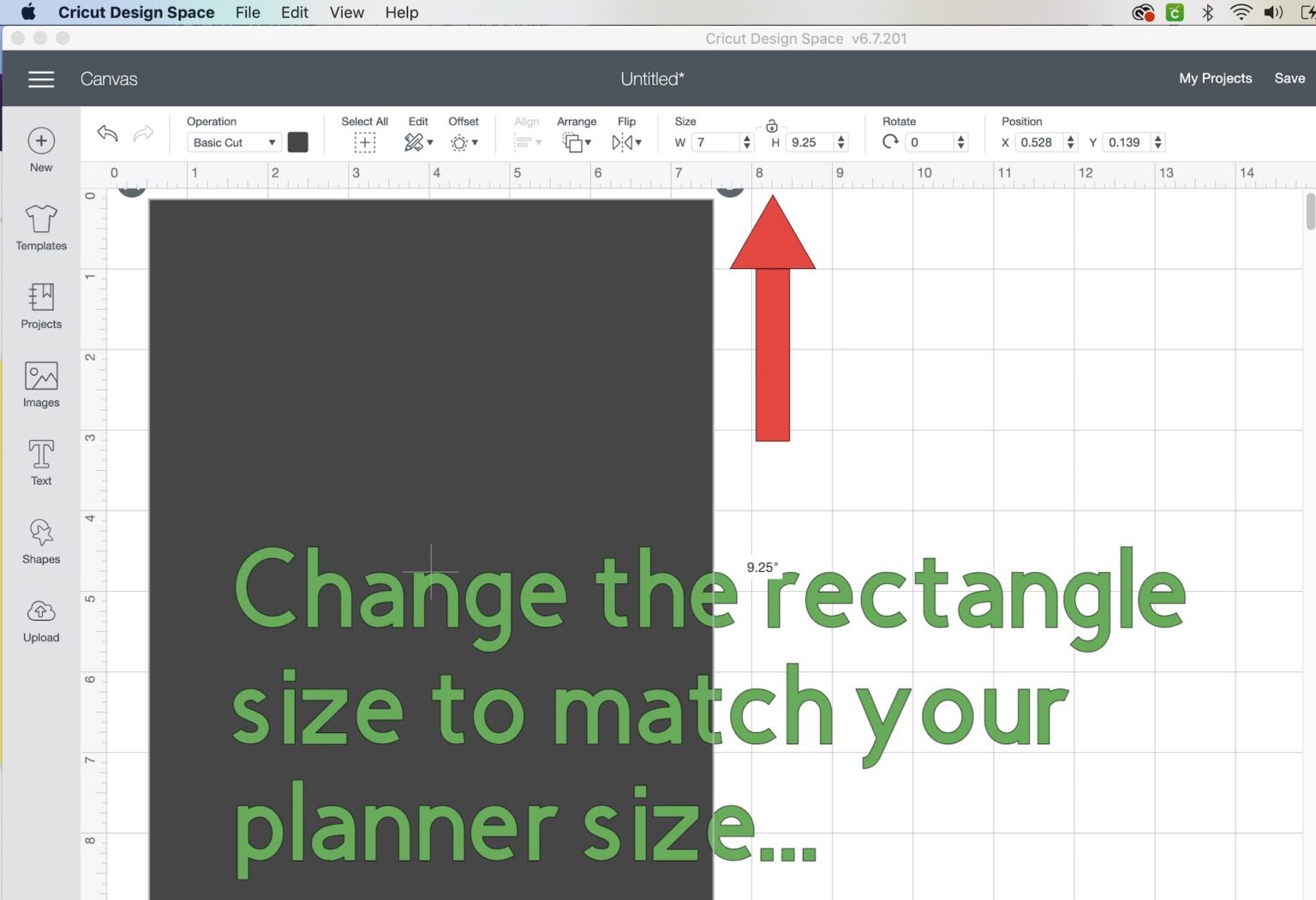
Task: Open the View menu
Action: [x=346, y=12]
